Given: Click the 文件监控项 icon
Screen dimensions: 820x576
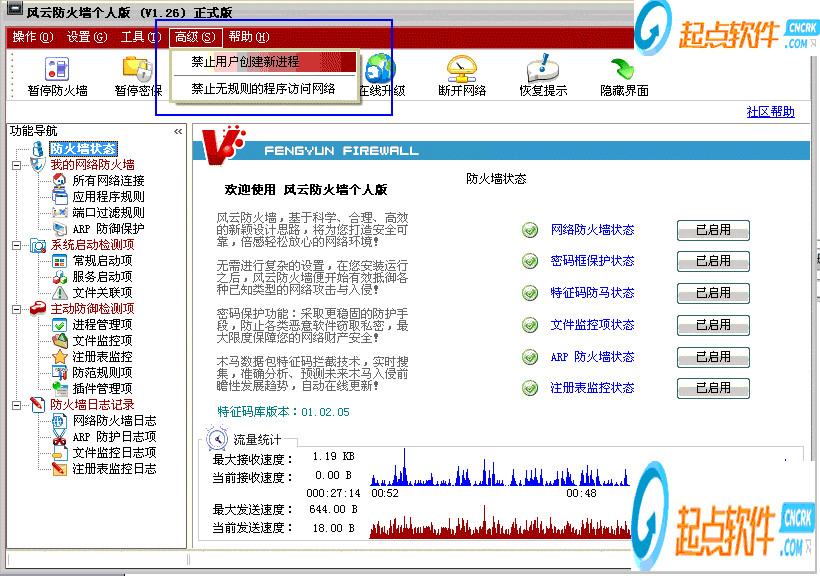Looking at the screenshot, I should coord(60,341).
